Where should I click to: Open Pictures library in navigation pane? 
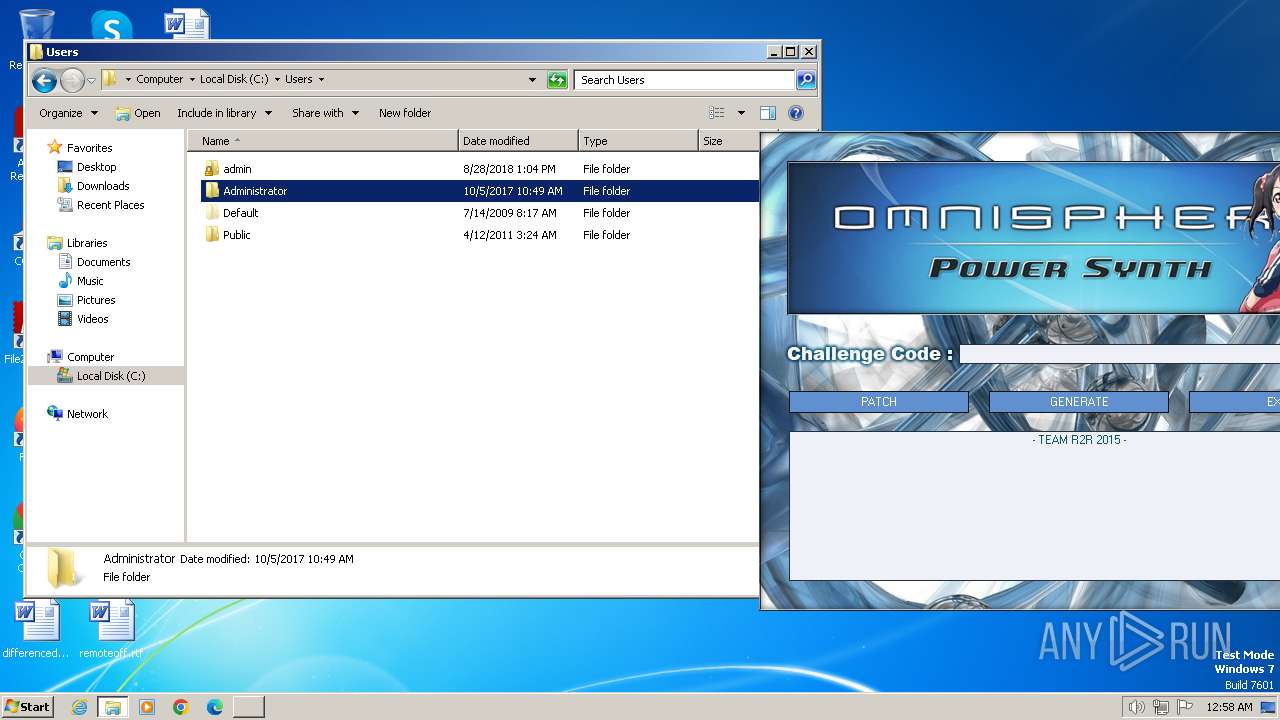point(96,300)
